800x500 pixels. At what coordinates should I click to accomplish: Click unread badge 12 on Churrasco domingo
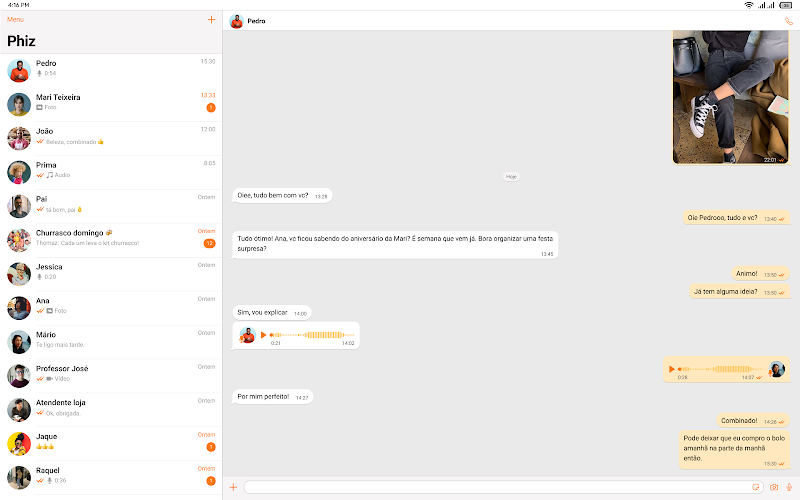(210, 243)
